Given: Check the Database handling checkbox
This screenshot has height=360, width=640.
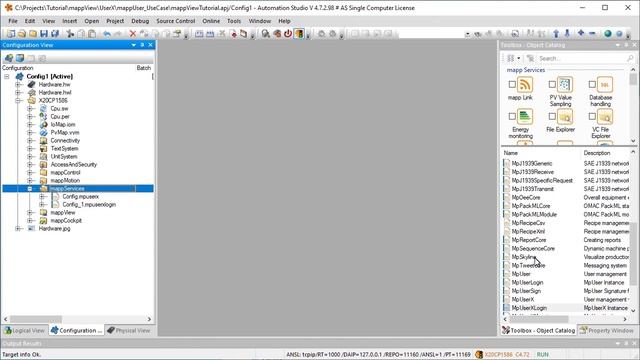Looking at the screenshot, I should [592, 84].
